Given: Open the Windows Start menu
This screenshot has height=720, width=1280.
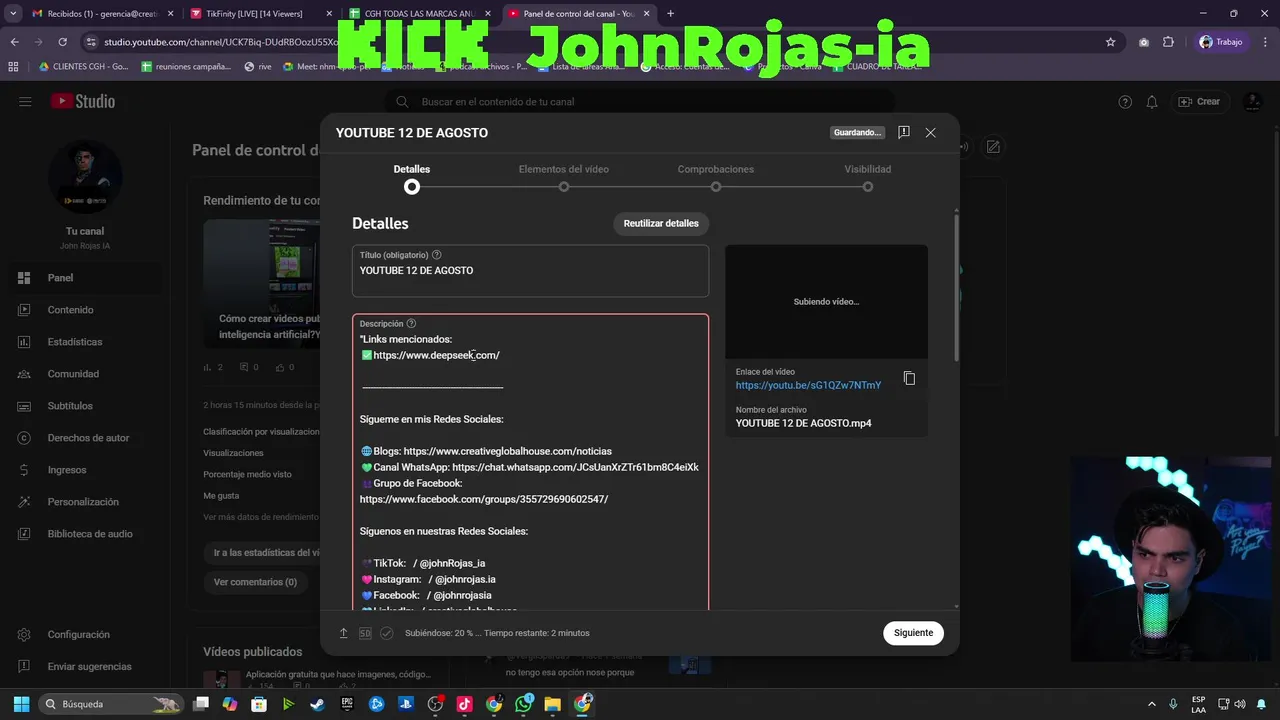Looking at the screenshot, I should (x=21, y=704).
